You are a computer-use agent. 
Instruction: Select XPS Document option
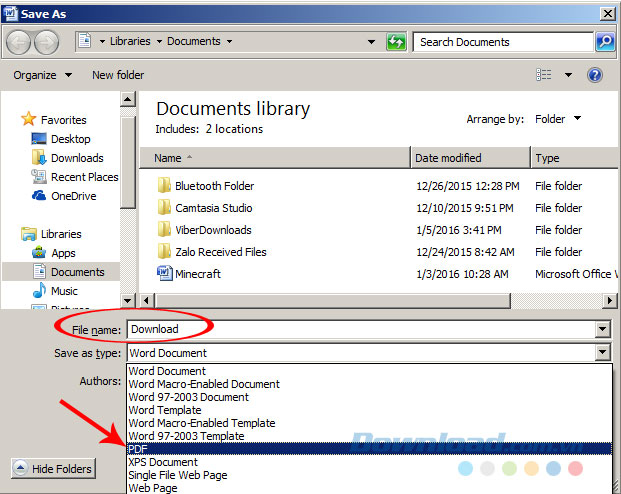[369, 462]
